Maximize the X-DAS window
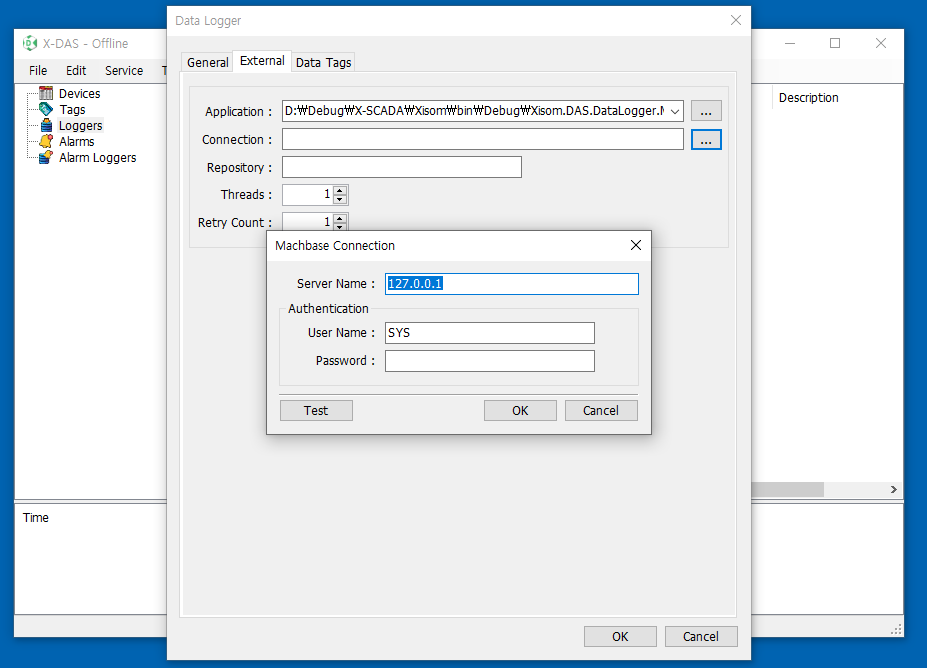Screen dimensions: 927x668 click(835, 43)
